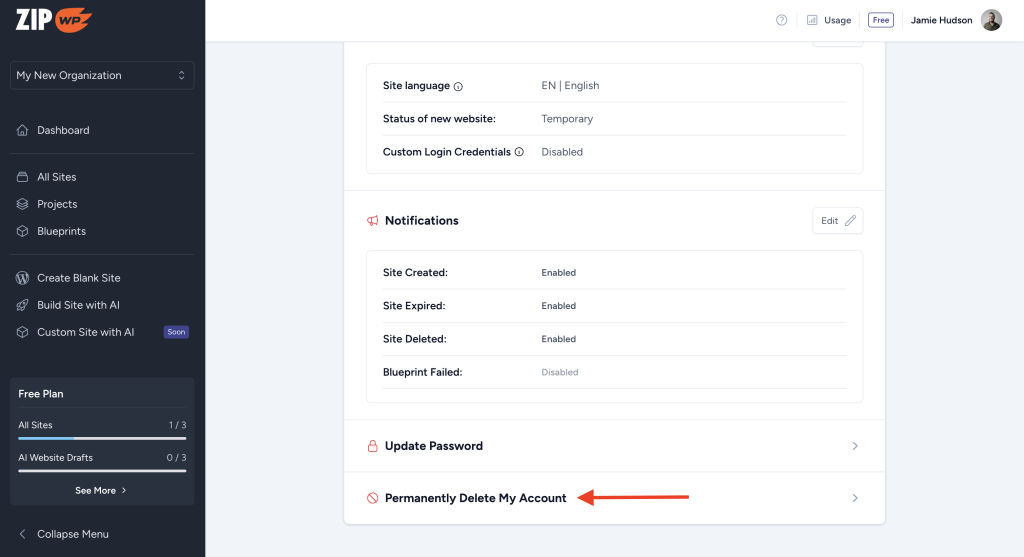Click the Free plan badge
This screenshot has width=1024, height=557.
click(880, 20)
